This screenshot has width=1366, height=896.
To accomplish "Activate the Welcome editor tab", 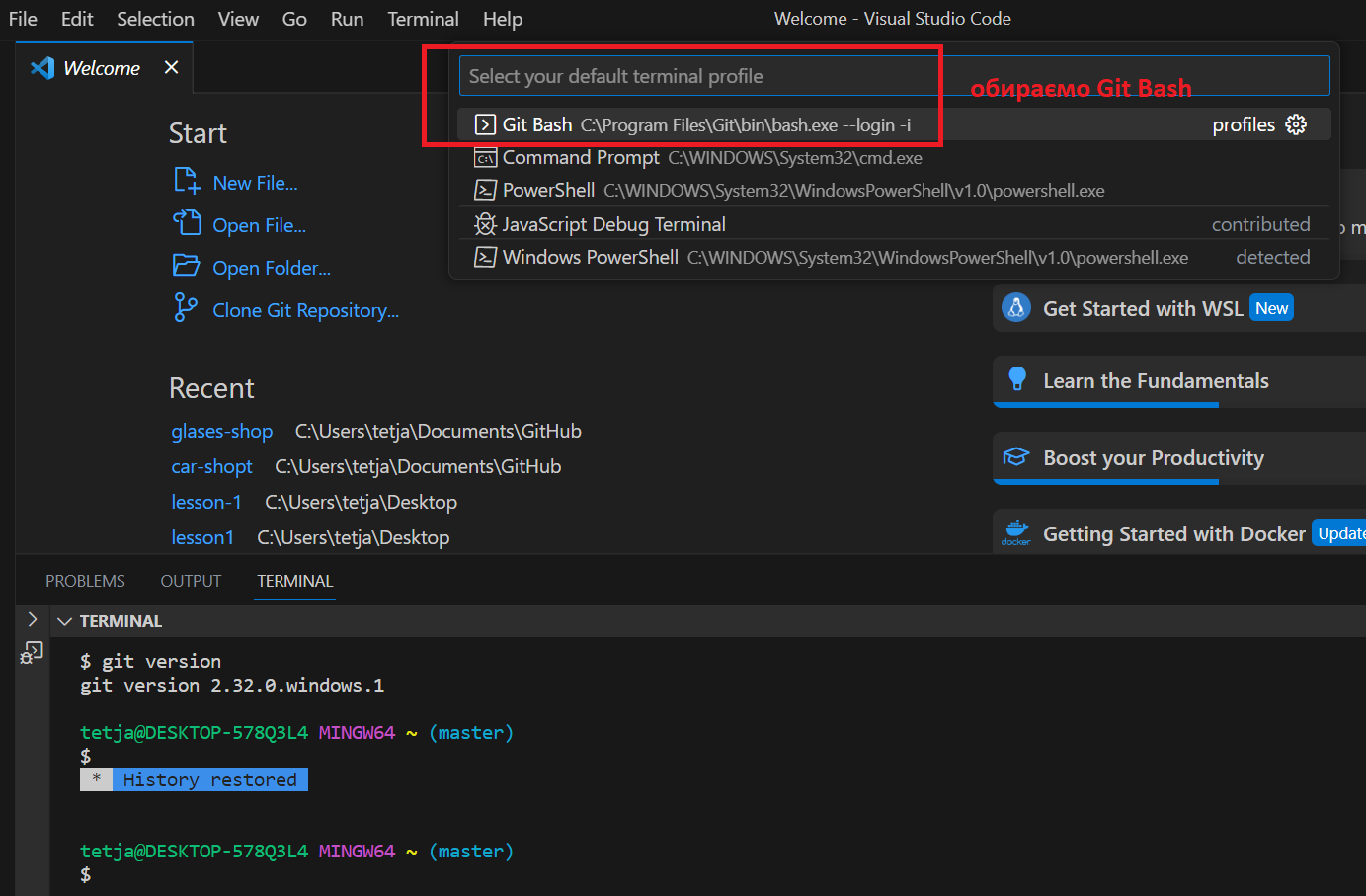I will pos(102,68).
